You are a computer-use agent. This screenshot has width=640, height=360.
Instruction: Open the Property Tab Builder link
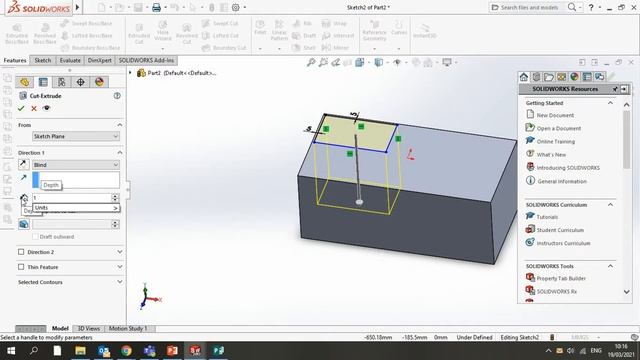[561, 278]
